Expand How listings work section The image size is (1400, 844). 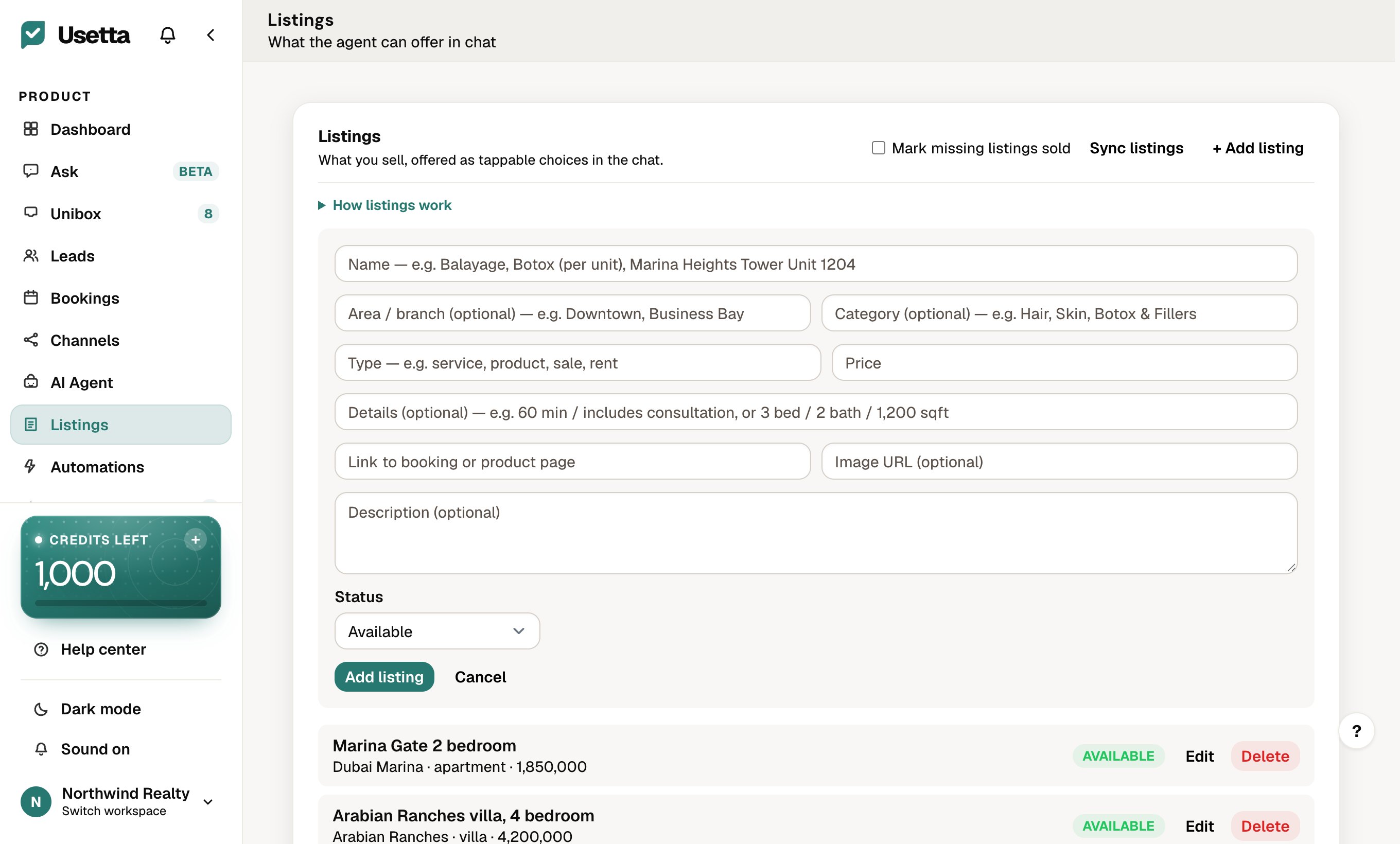click(385, 205)
